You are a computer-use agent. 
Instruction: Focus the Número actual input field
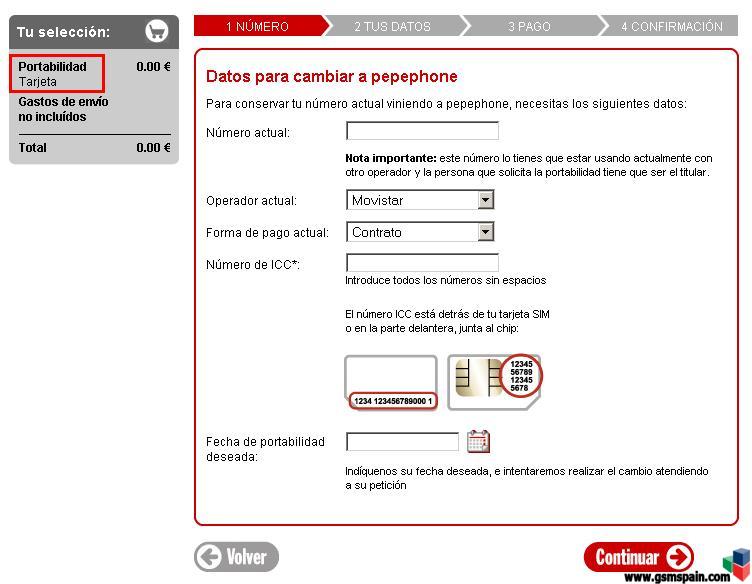[x=422, y=131]
